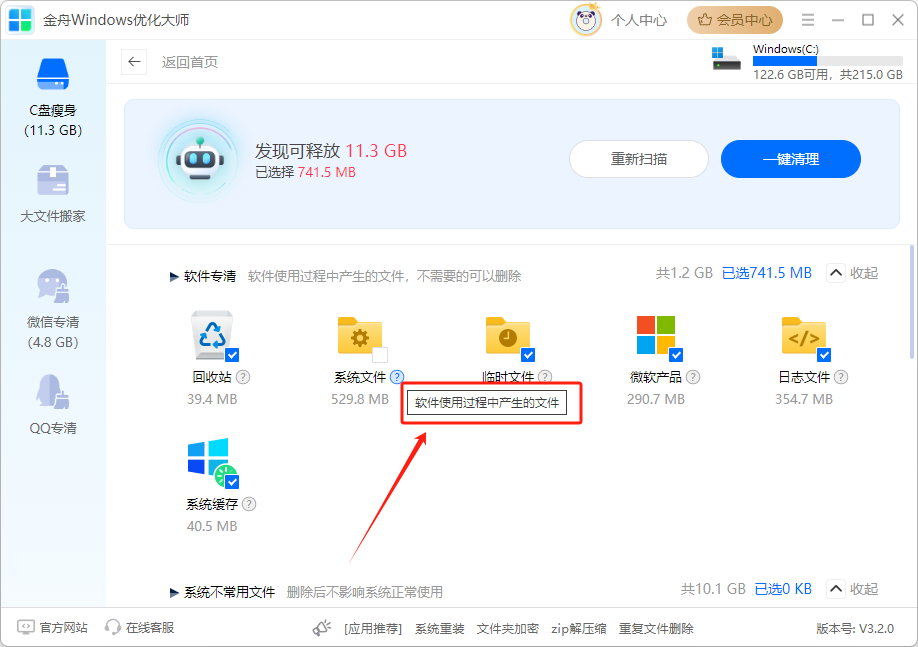Click the 官方网站 monitor icon
Viewport: 918px width, 647px height.
26,627
